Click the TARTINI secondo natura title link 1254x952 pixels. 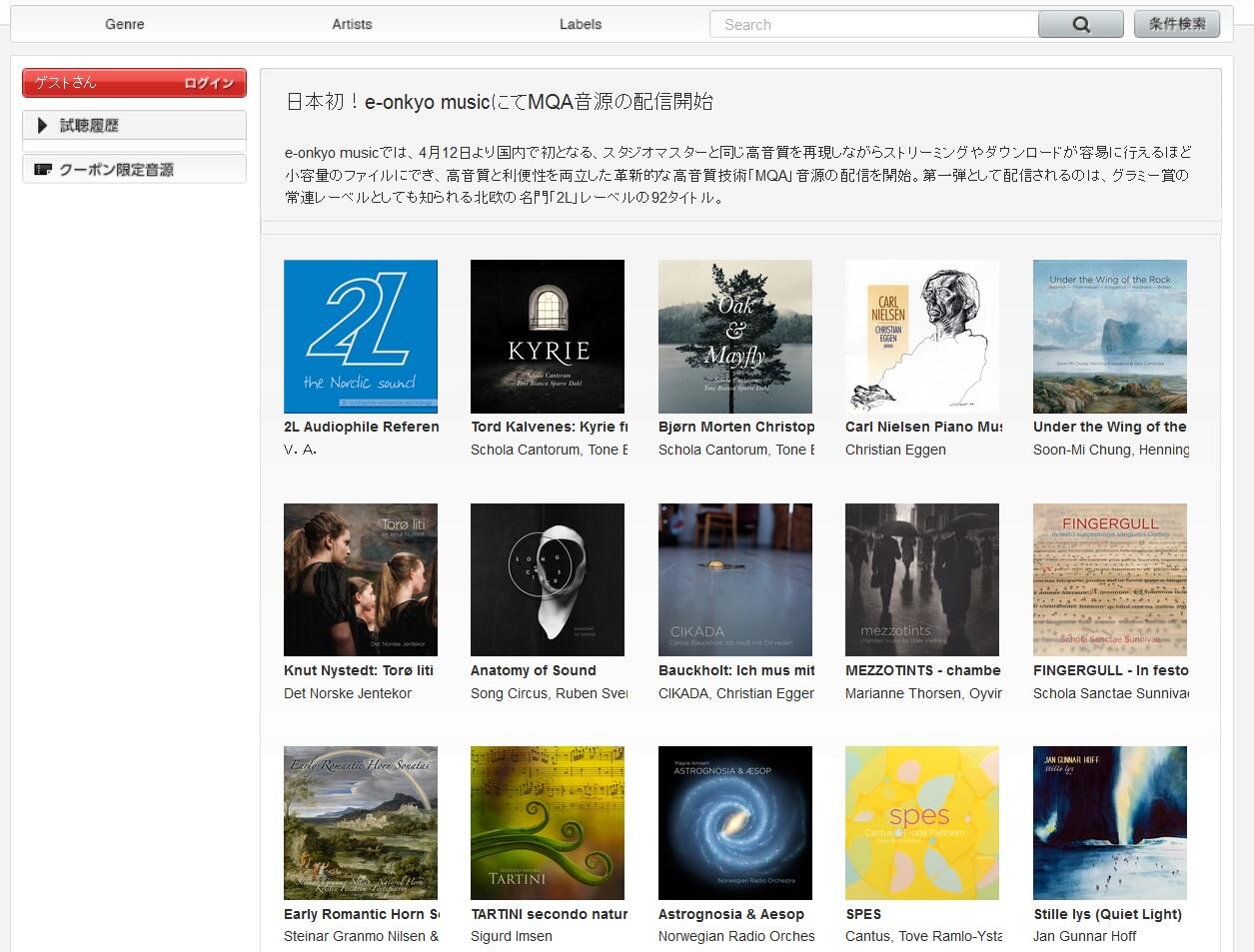click(550, 914)
